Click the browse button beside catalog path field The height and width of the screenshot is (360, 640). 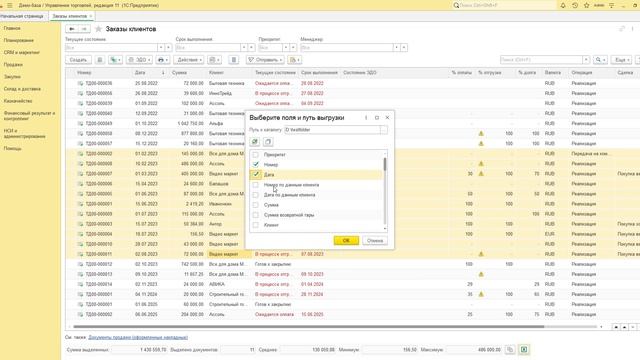(384, 130)
